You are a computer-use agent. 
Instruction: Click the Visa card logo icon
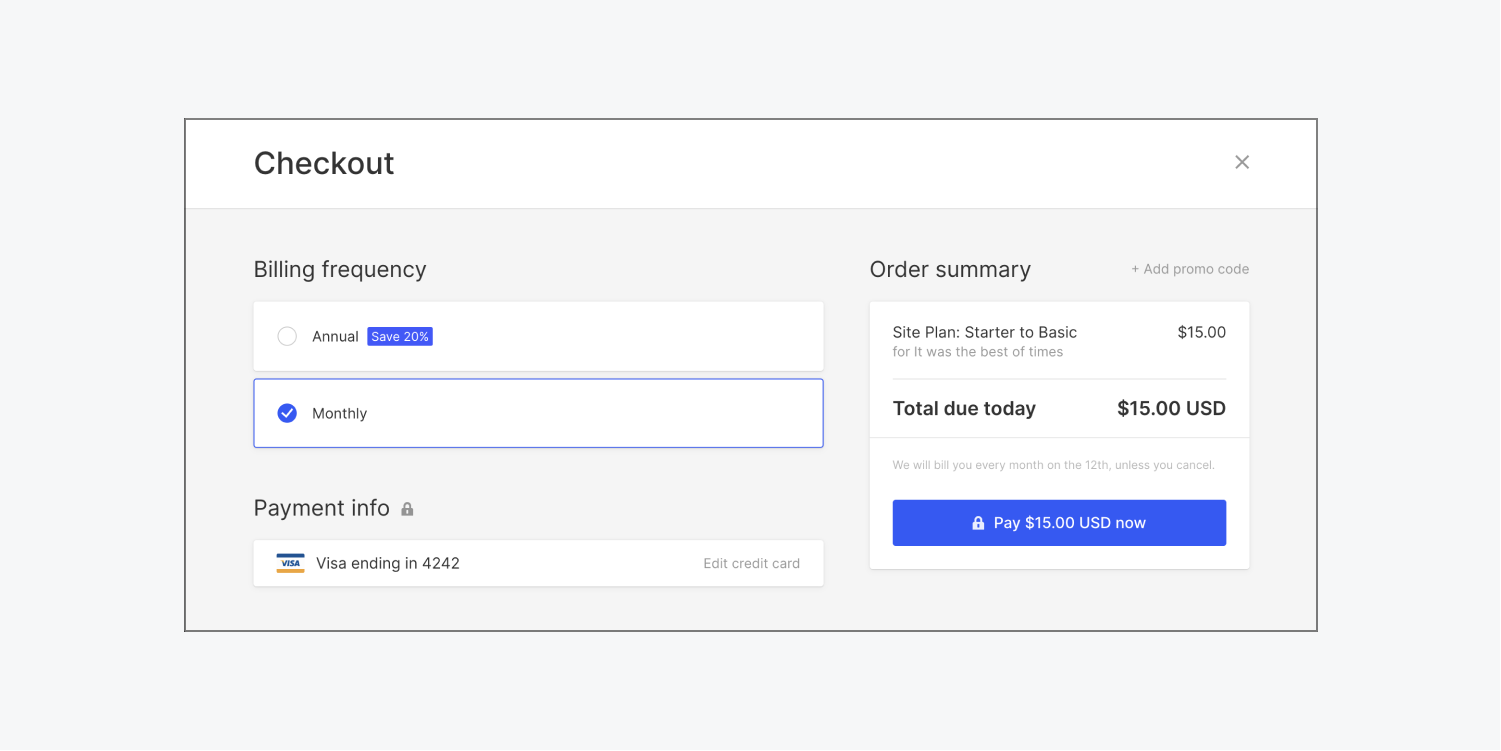(290, 563)
